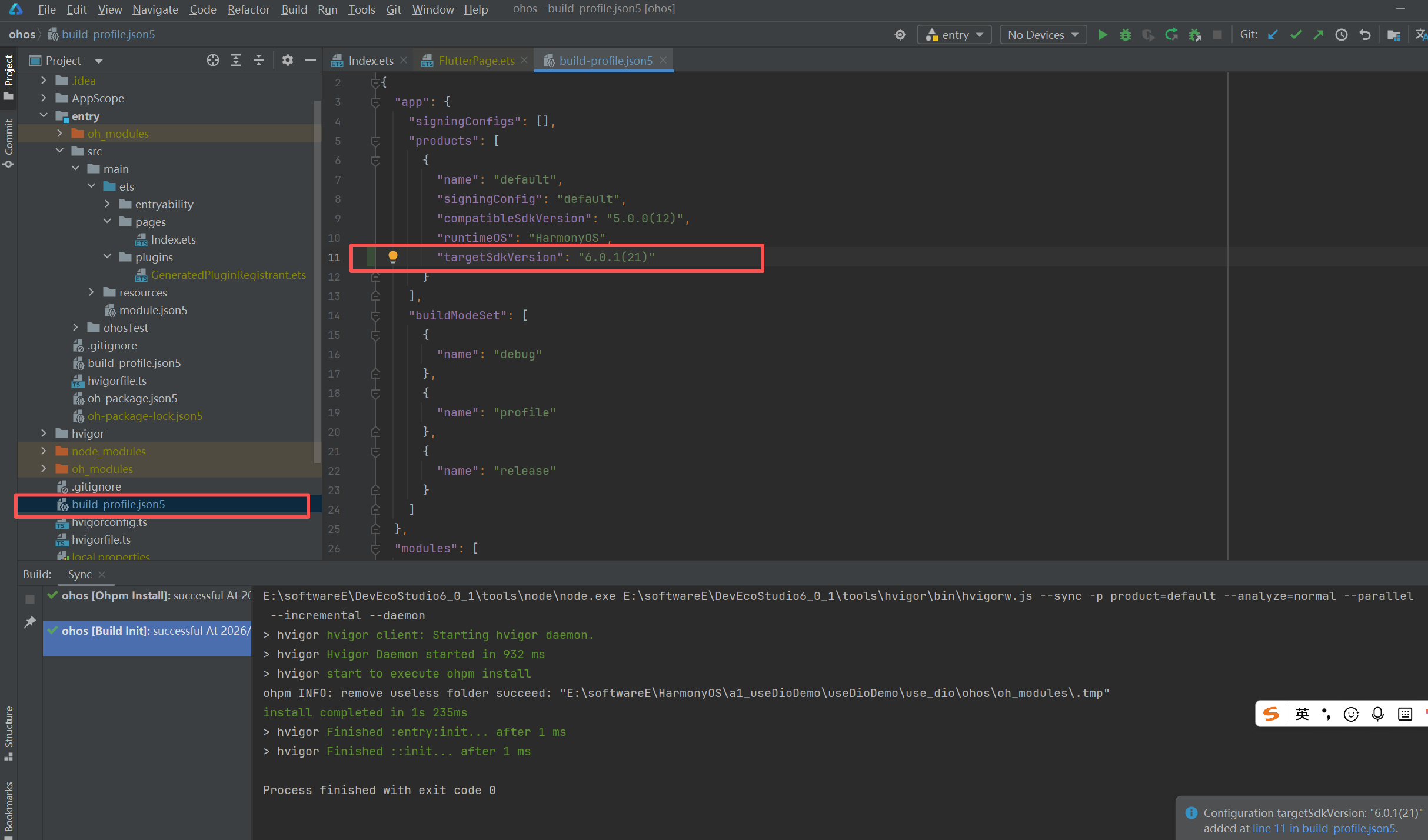
Task: Click Git Update Project arrow
Action: click(1273, 35)
